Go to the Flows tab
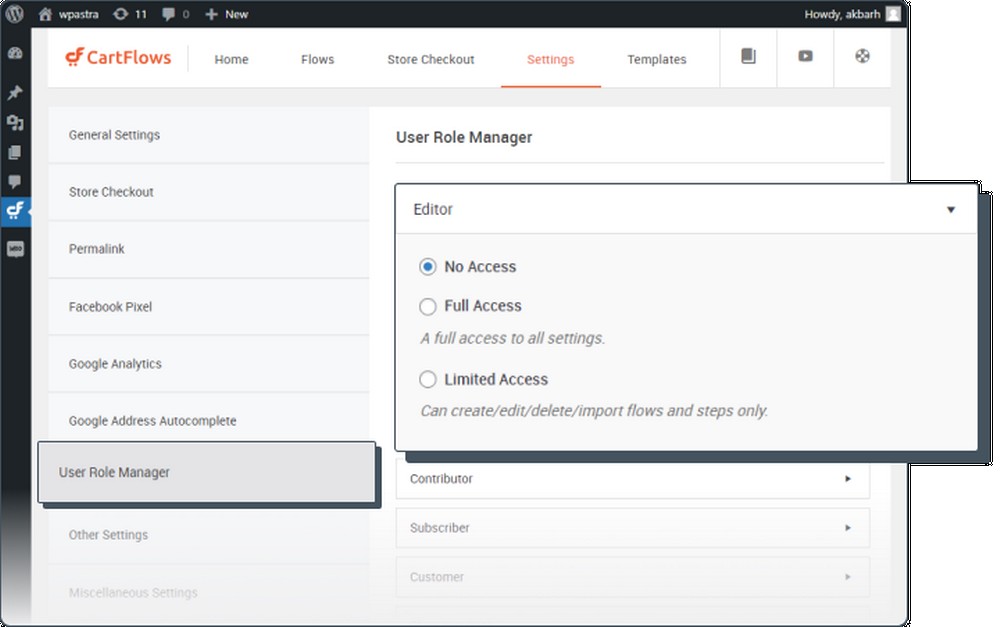Screen dimensions: 1000x627 (x=317, y=59)
